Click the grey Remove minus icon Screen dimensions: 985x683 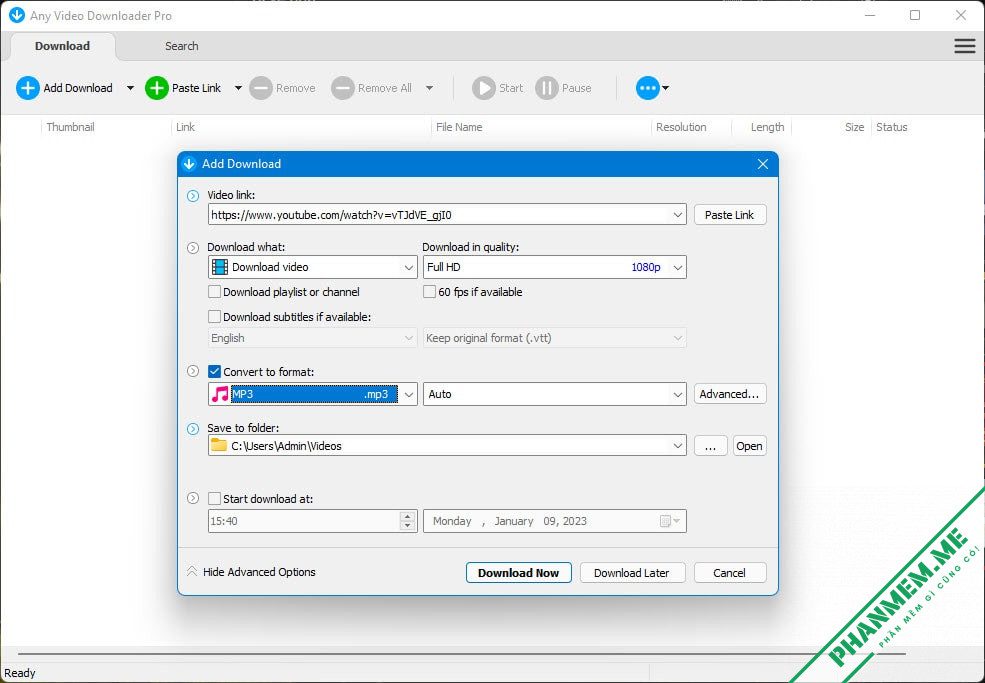tap(261, 88)
